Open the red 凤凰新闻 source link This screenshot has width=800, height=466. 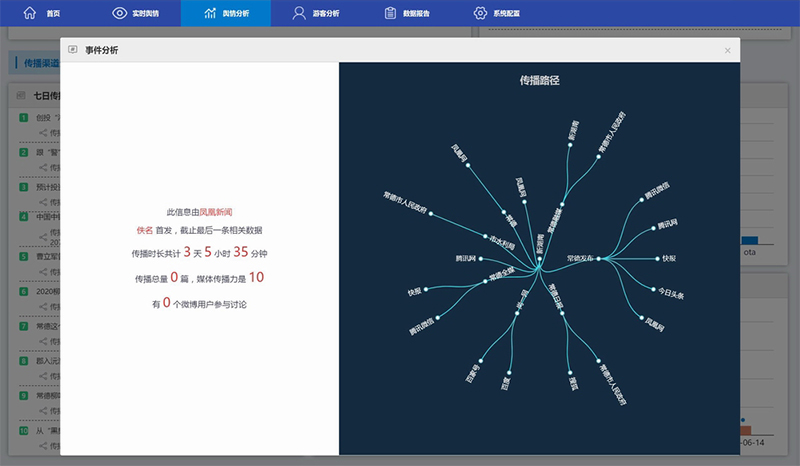[x=216, y=212]
